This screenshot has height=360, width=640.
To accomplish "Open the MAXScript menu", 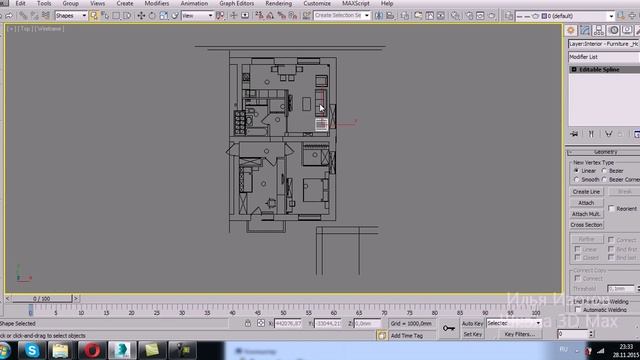I will point(356,3).
